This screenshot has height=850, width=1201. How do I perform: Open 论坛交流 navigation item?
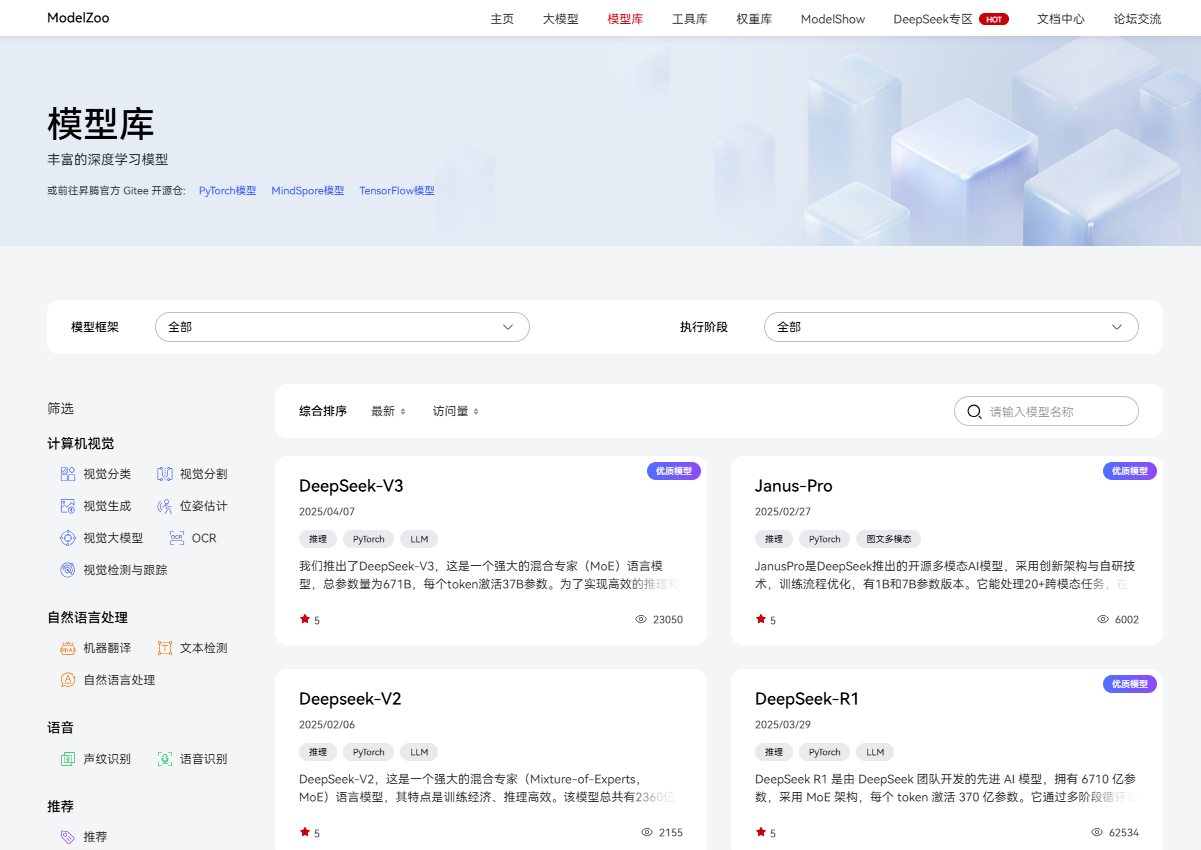1138,19
